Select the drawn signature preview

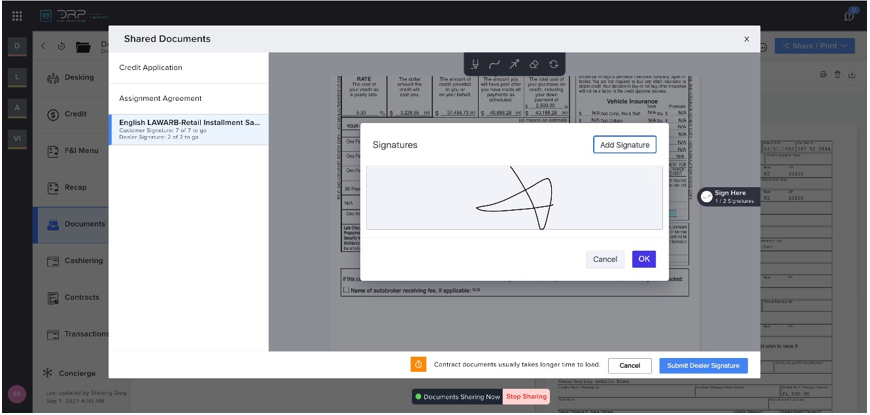pyautogui.click(x=514, y=198)
